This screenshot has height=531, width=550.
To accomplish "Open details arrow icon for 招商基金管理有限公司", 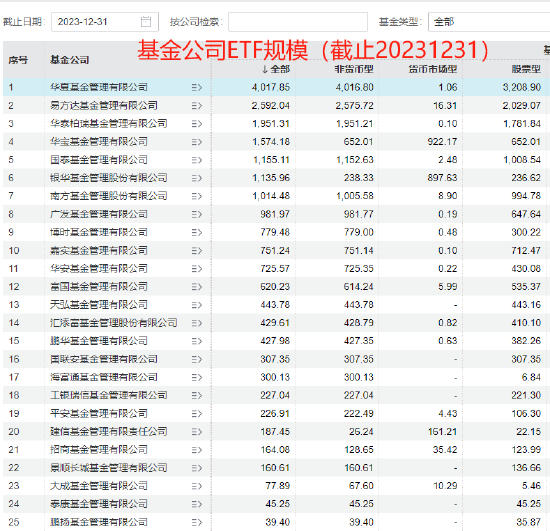I will click(x=197, y=450).
